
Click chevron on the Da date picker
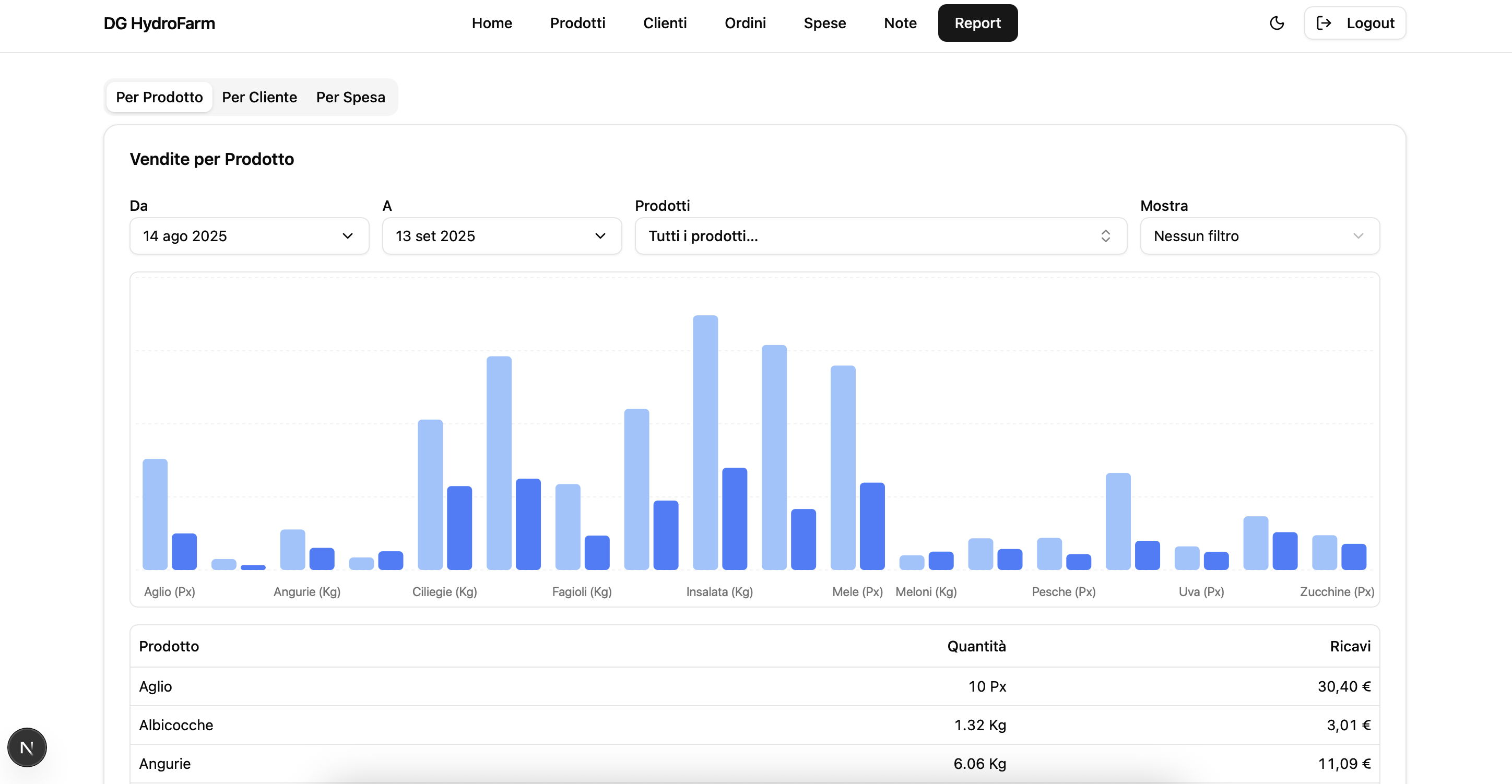(x=348, y=236)
